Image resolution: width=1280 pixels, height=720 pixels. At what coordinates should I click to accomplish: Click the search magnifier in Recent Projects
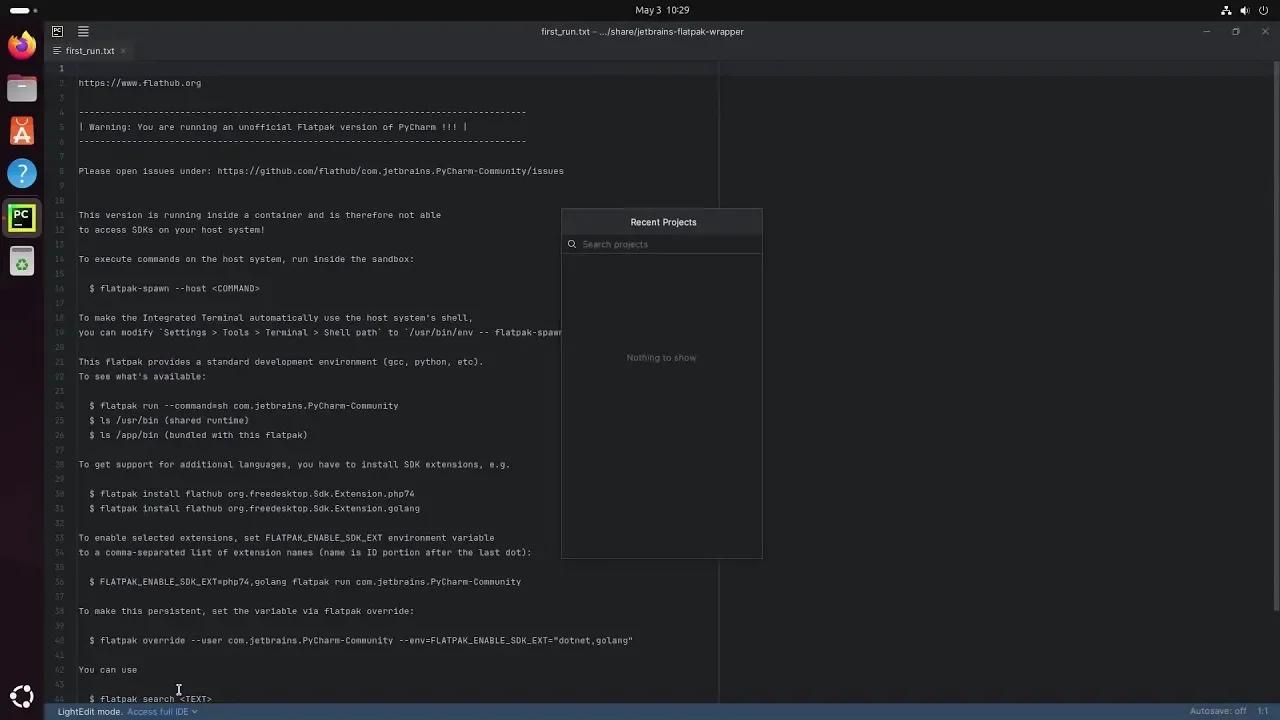[571, 244]
